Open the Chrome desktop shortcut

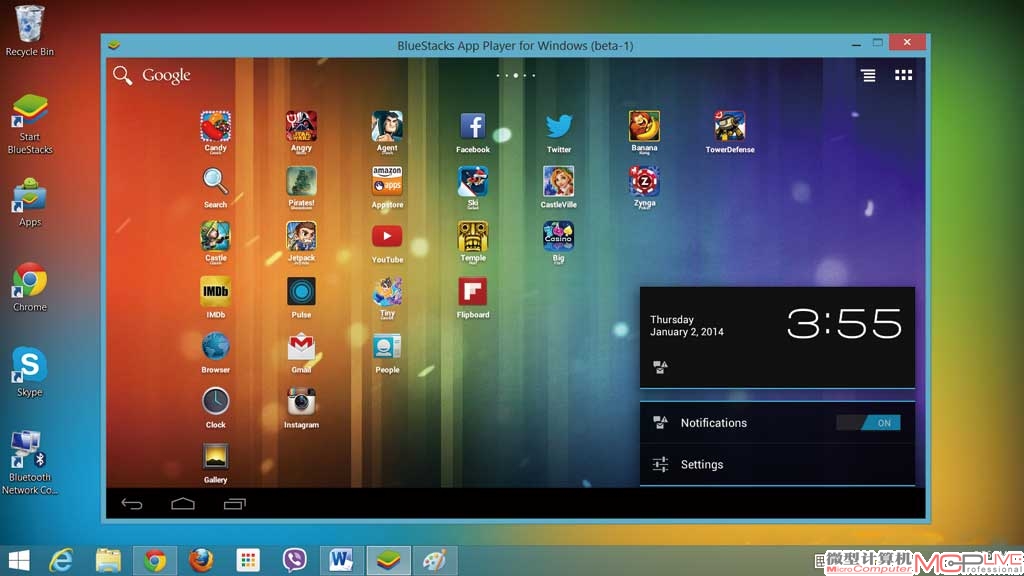[29, 287]
